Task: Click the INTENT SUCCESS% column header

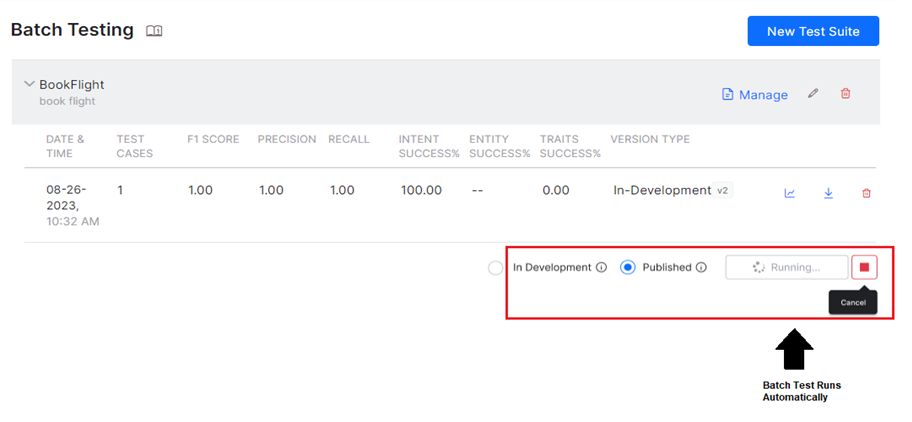Action: (x=429, y=146)
